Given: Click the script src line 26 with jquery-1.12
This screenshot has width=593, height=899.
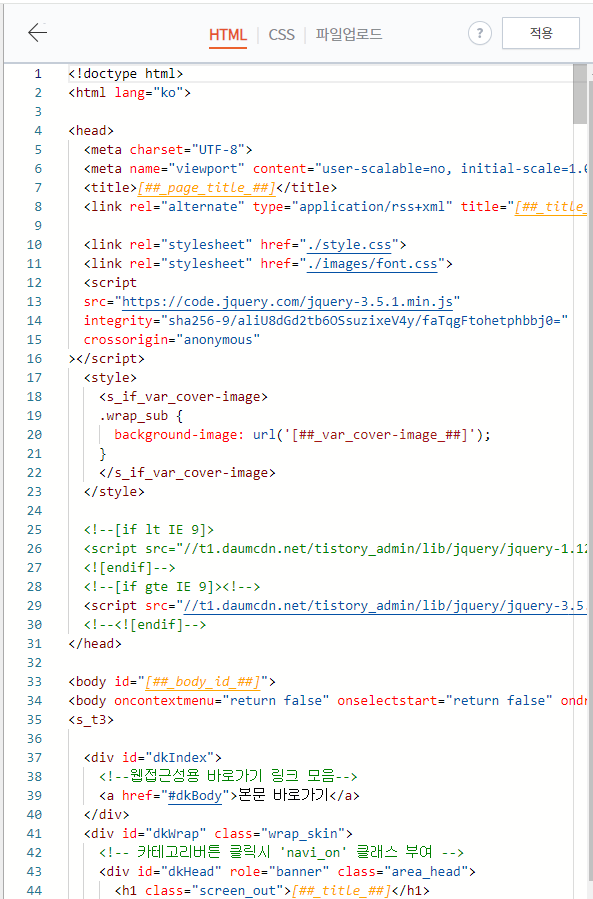Looking at the screenshot, I should point(335,549).
